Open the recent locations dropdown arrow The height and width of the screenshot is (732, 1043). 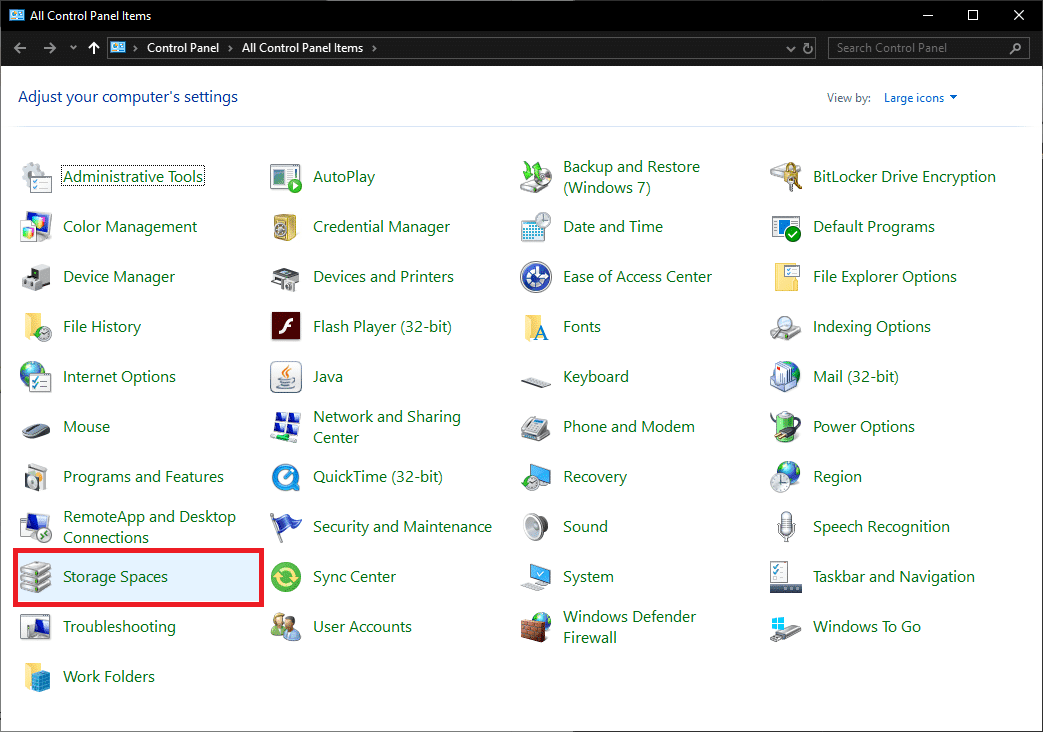(x=73, y=48)
